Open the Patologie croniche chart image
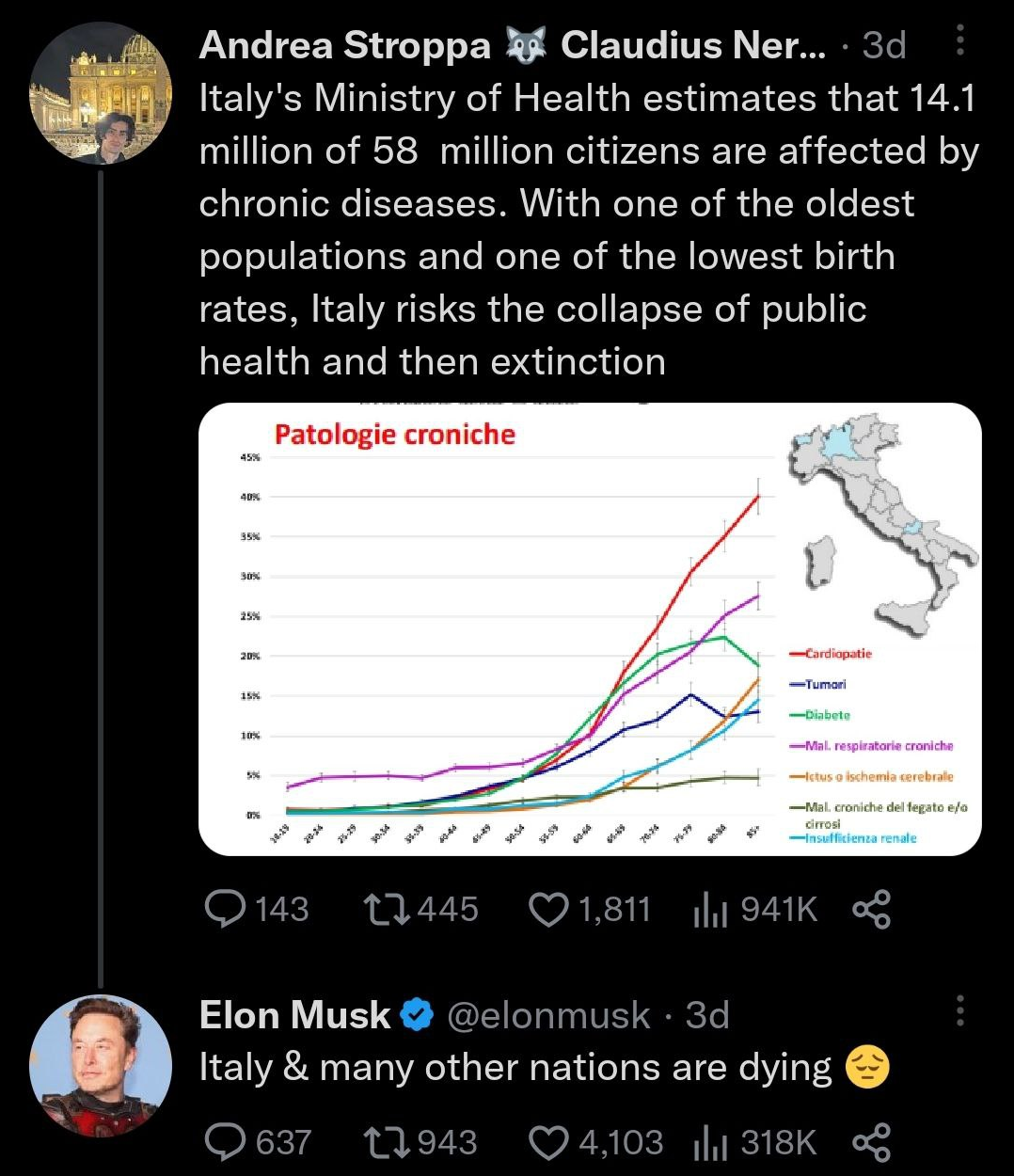 590,629
